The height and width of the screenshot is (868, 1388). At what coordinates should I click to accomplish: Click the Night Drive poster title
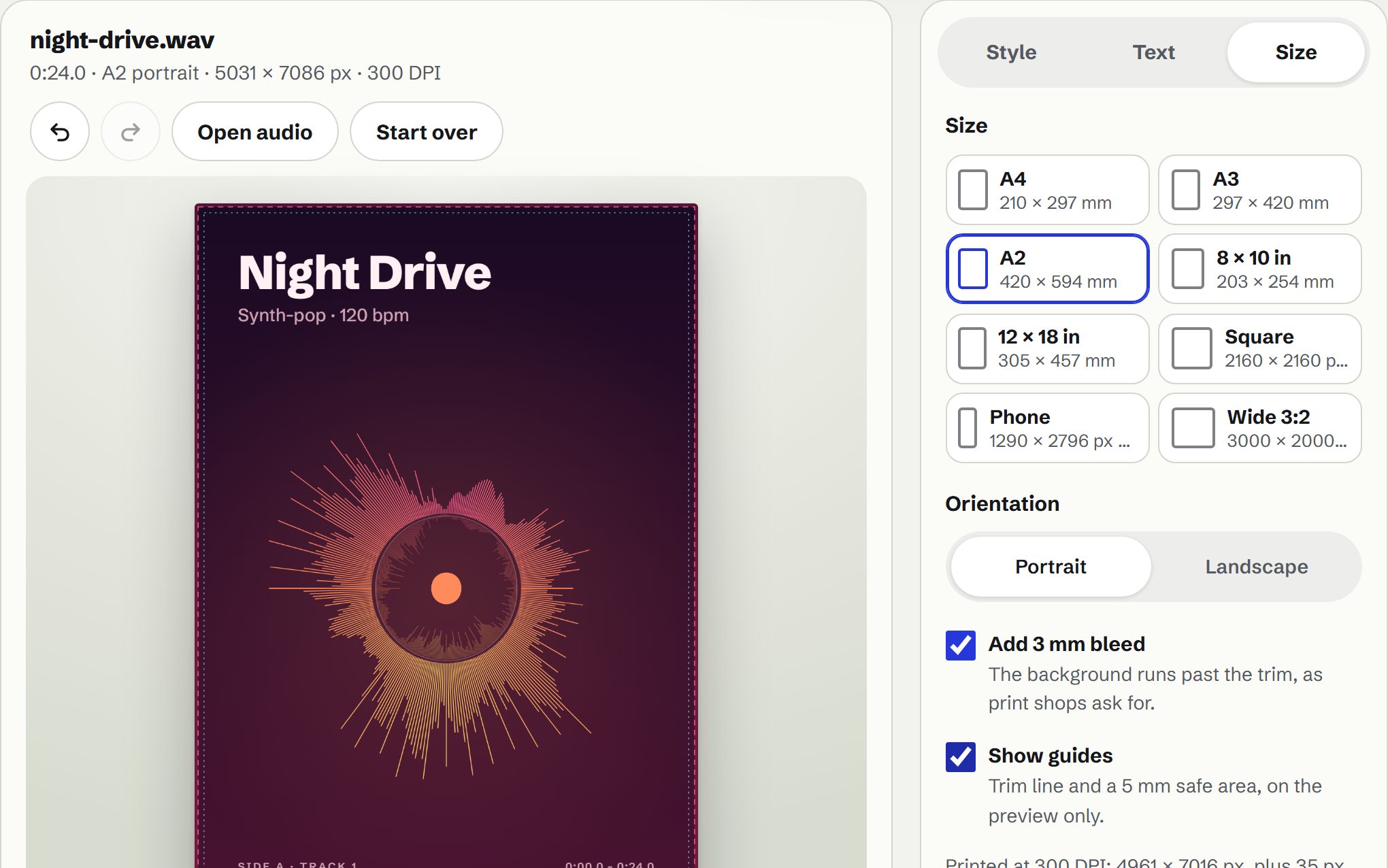[x=365, y=273]
